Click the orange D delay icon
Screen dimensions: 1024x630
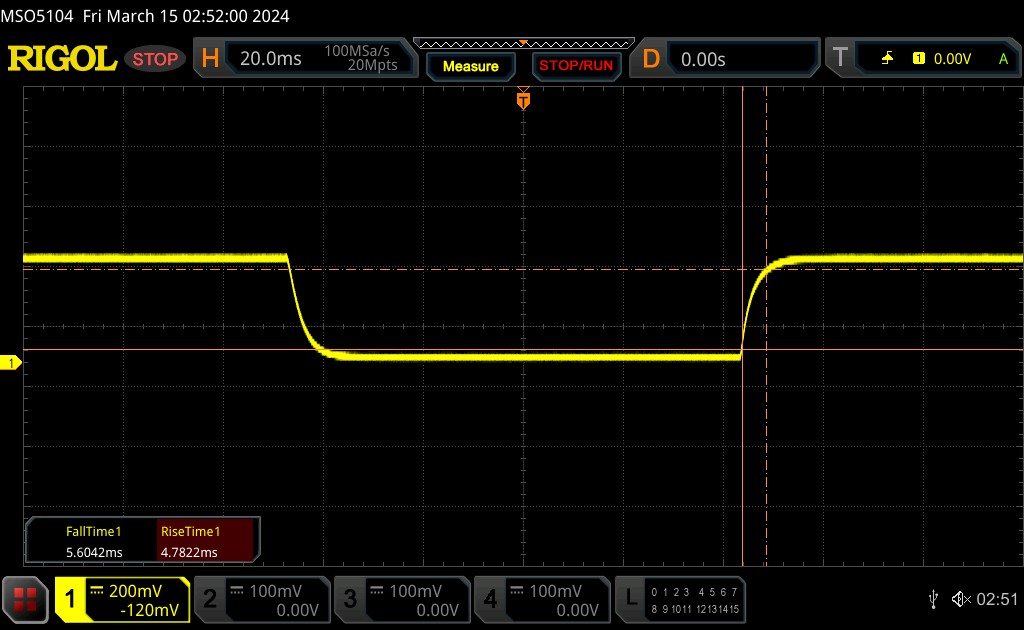[651, 59]
